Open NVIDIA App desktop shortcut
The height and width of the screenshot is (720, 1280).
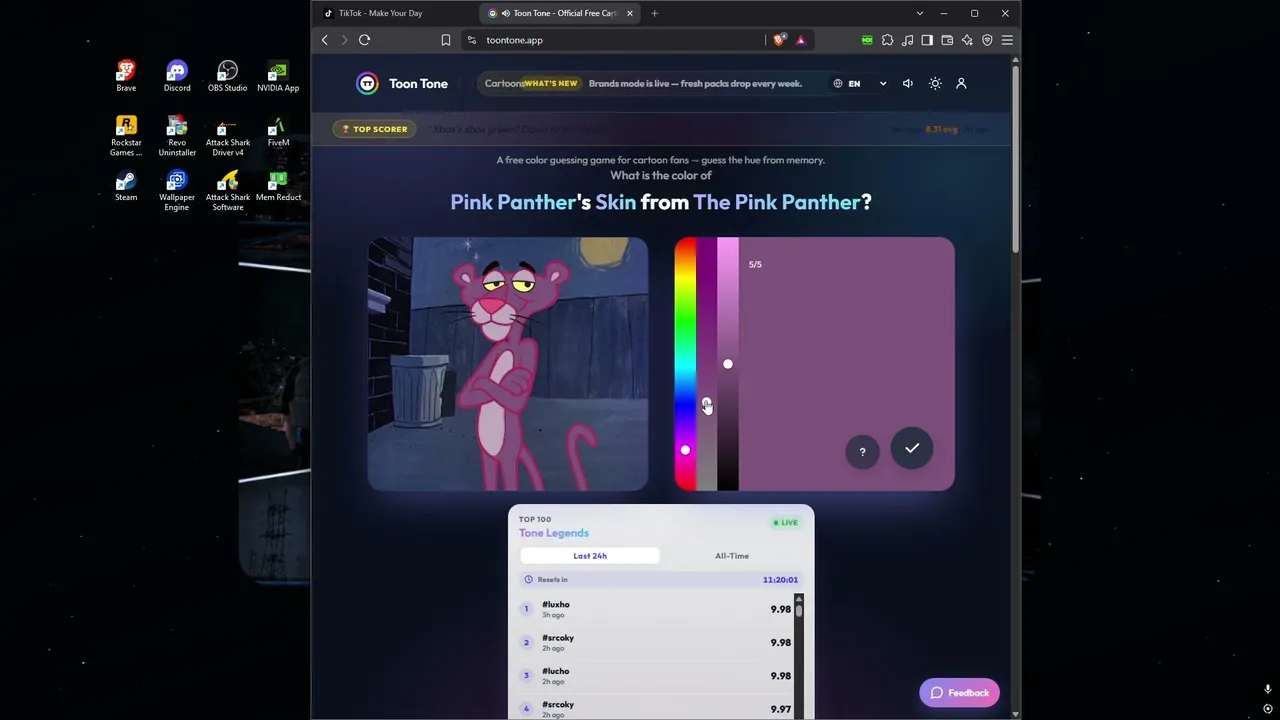coord(278,76)
